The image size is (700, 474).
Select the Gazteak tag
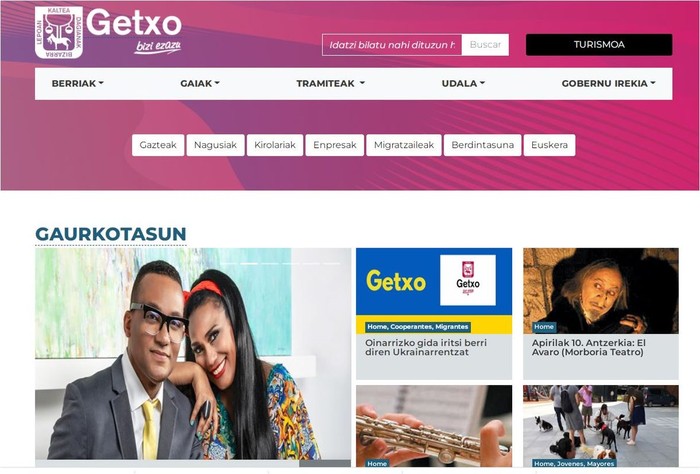[x=158, y=145]
